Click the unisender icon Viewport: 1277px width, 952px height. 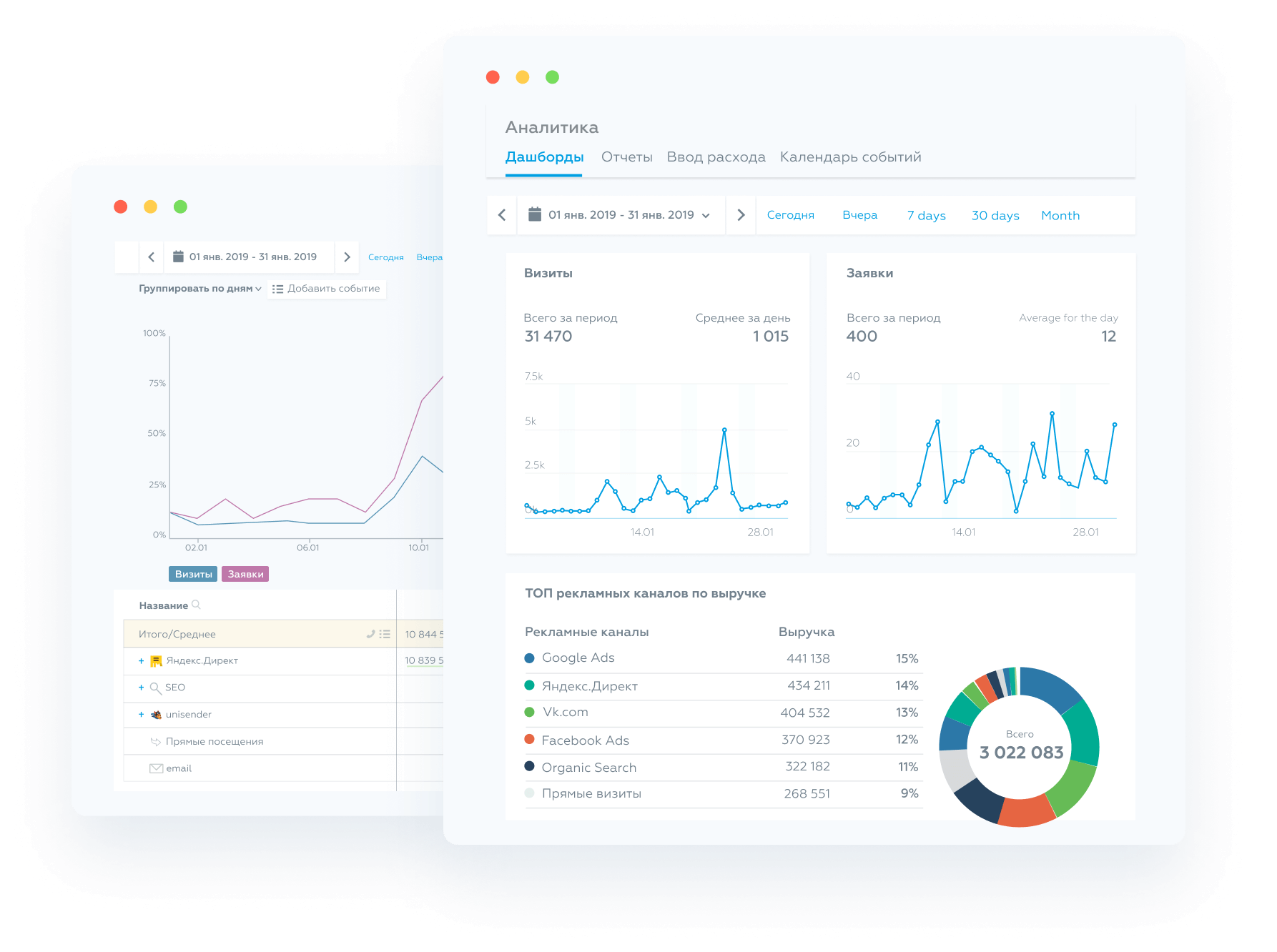point(156,715)
